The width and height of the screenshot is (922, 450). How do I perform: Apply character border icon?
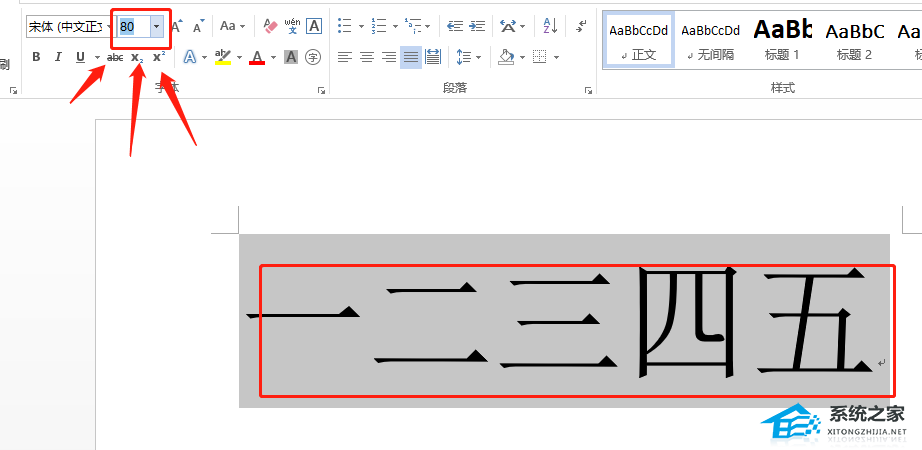[315, 26]
